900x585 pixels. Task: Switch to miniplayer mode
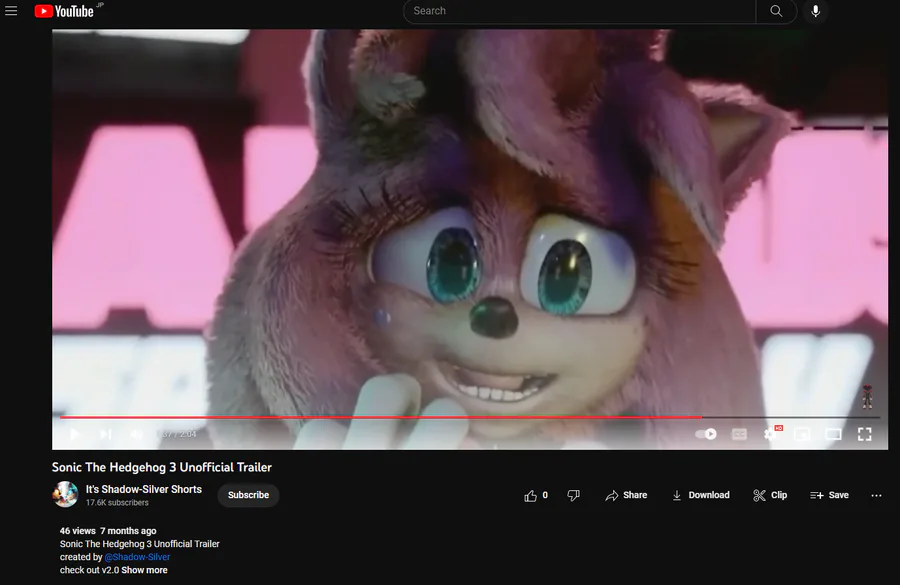(x=802, y=435)
